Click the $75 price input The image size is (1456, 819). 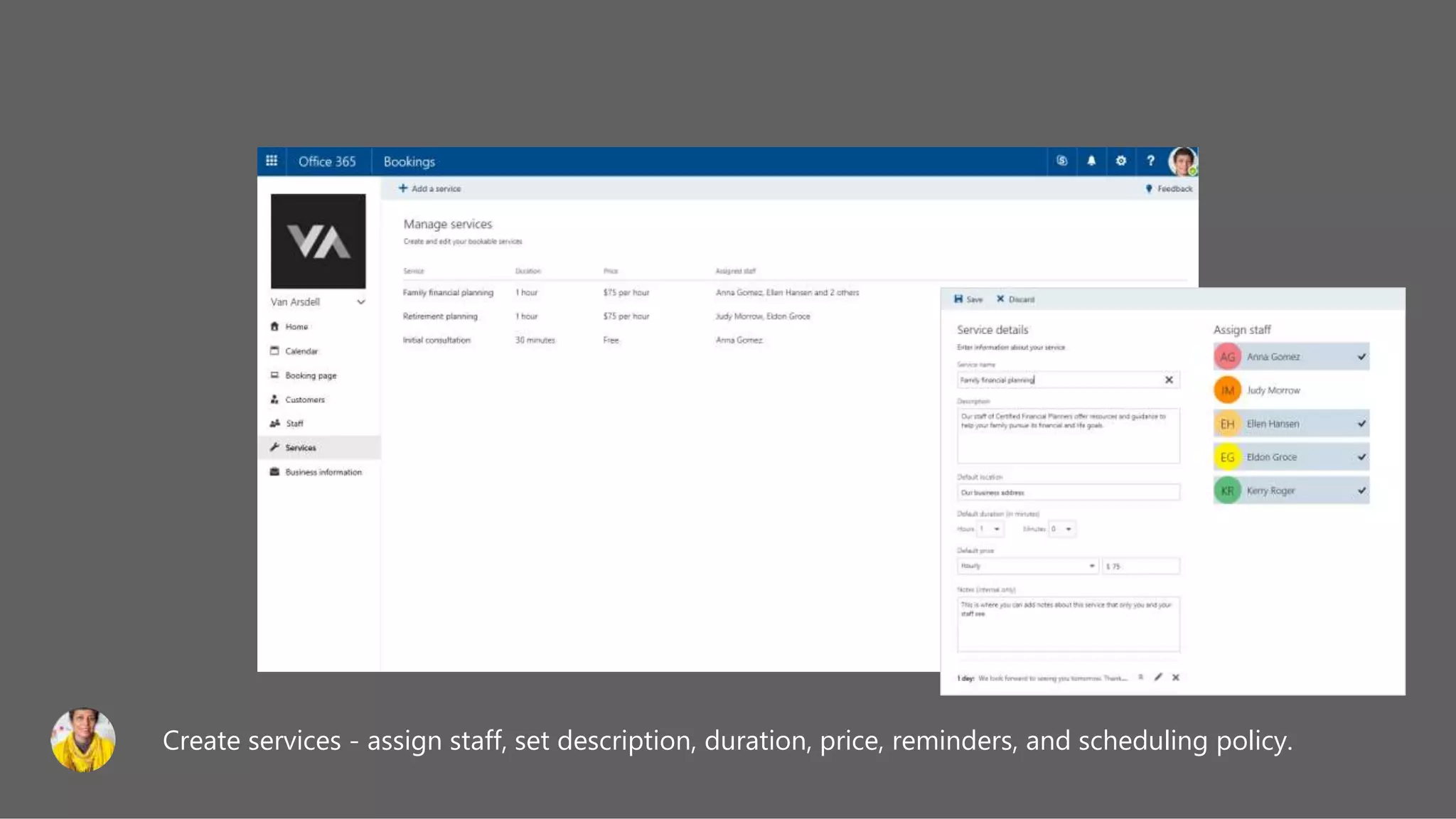[1140, 567]
